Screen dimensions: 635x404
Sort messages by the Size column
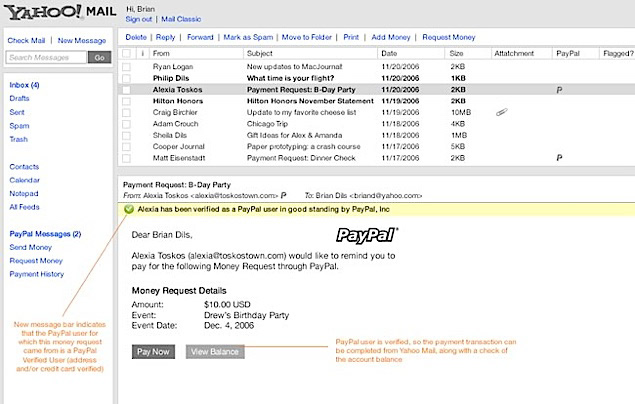[456, 53]
